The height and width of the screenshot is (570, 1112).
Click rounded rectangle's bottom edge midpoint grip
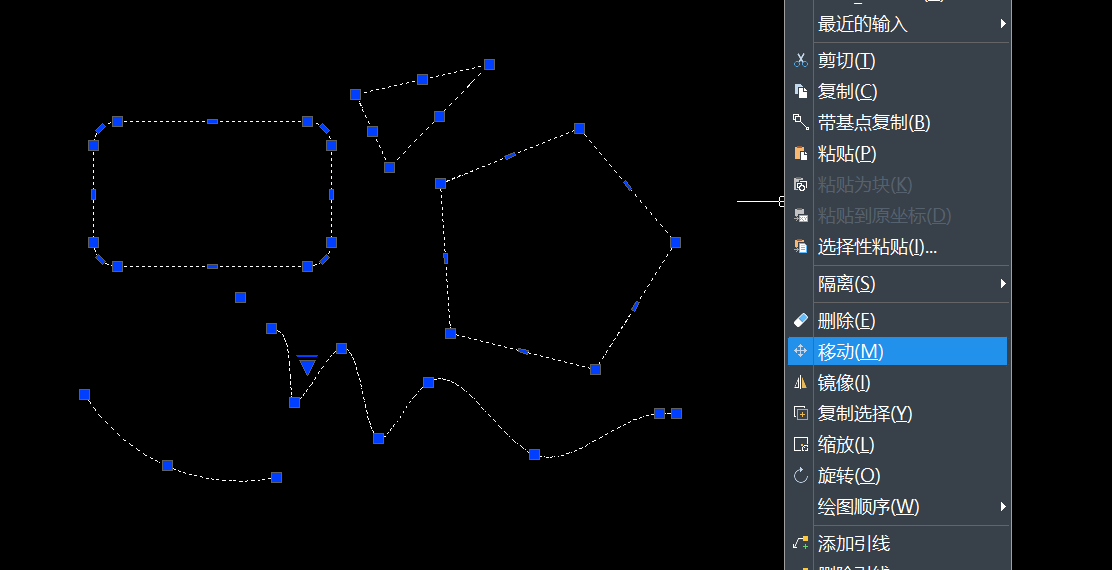[212, 267]
